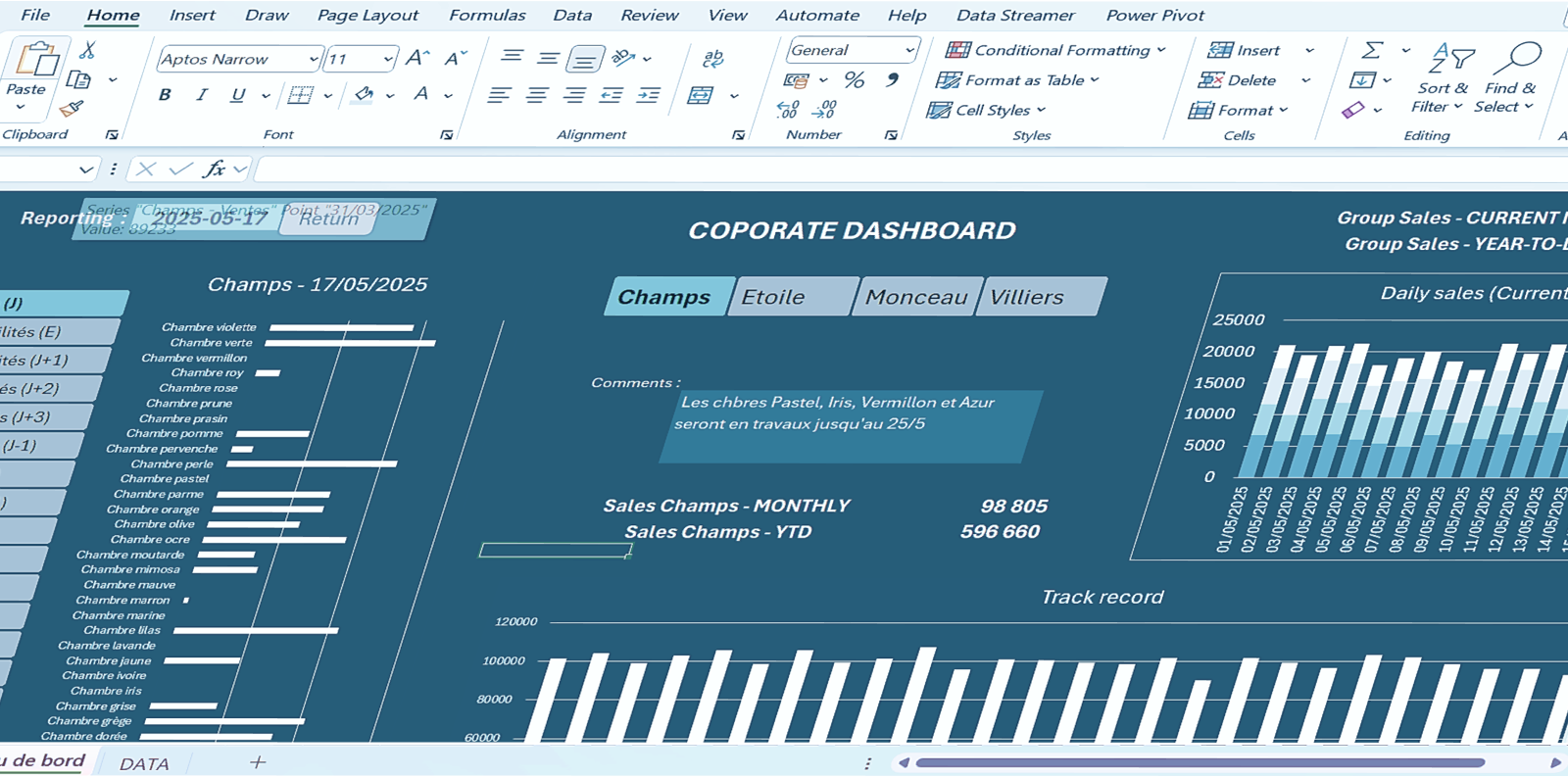
Task: Click the Cut scissors icon
Action: (87, 50)
